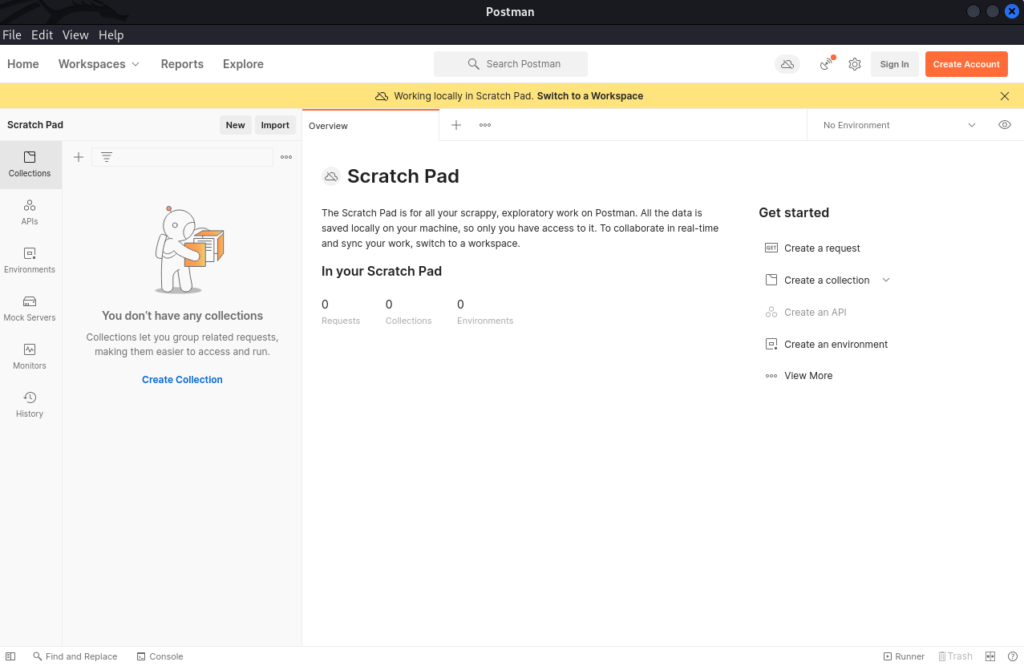Open the No Environment dropdown
Image resolution: width=1024 pixels, height=666 pixels.
[899, 125]
